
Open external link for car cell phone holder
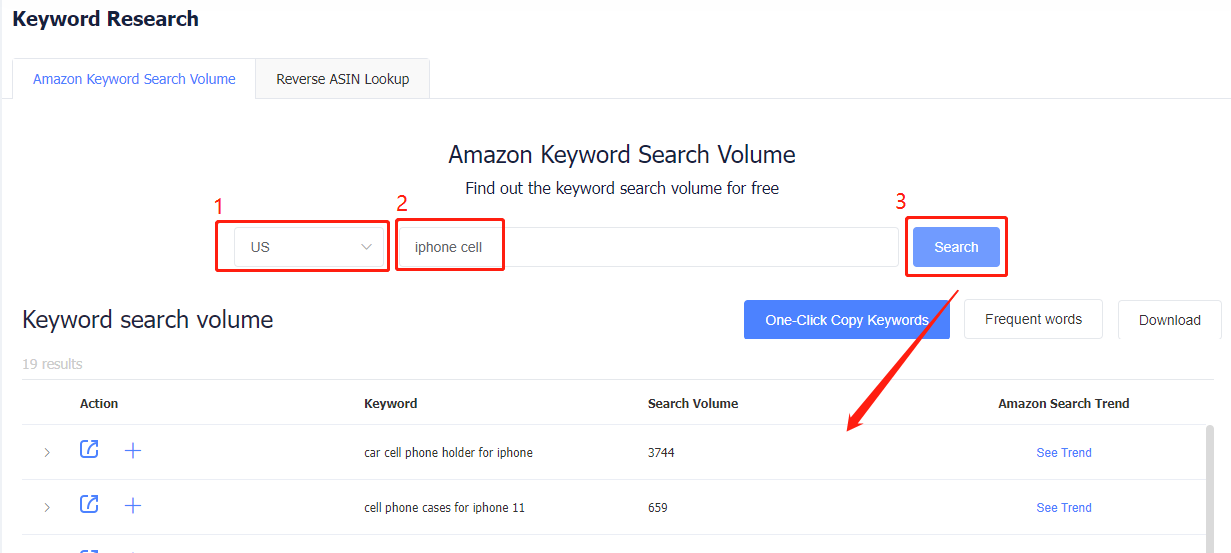(89, 450)
